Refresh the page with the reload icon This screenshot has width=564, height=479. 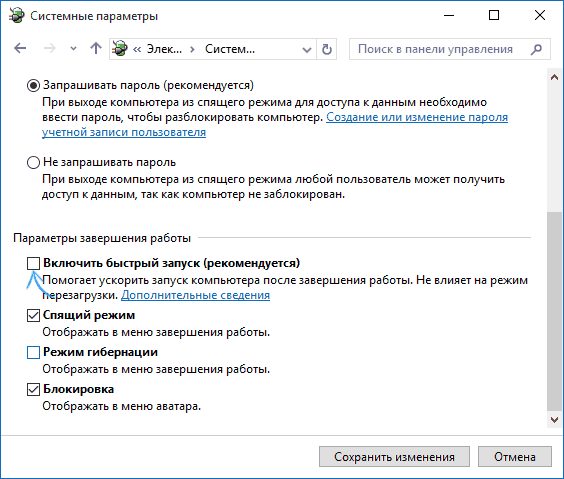(327, 49)
